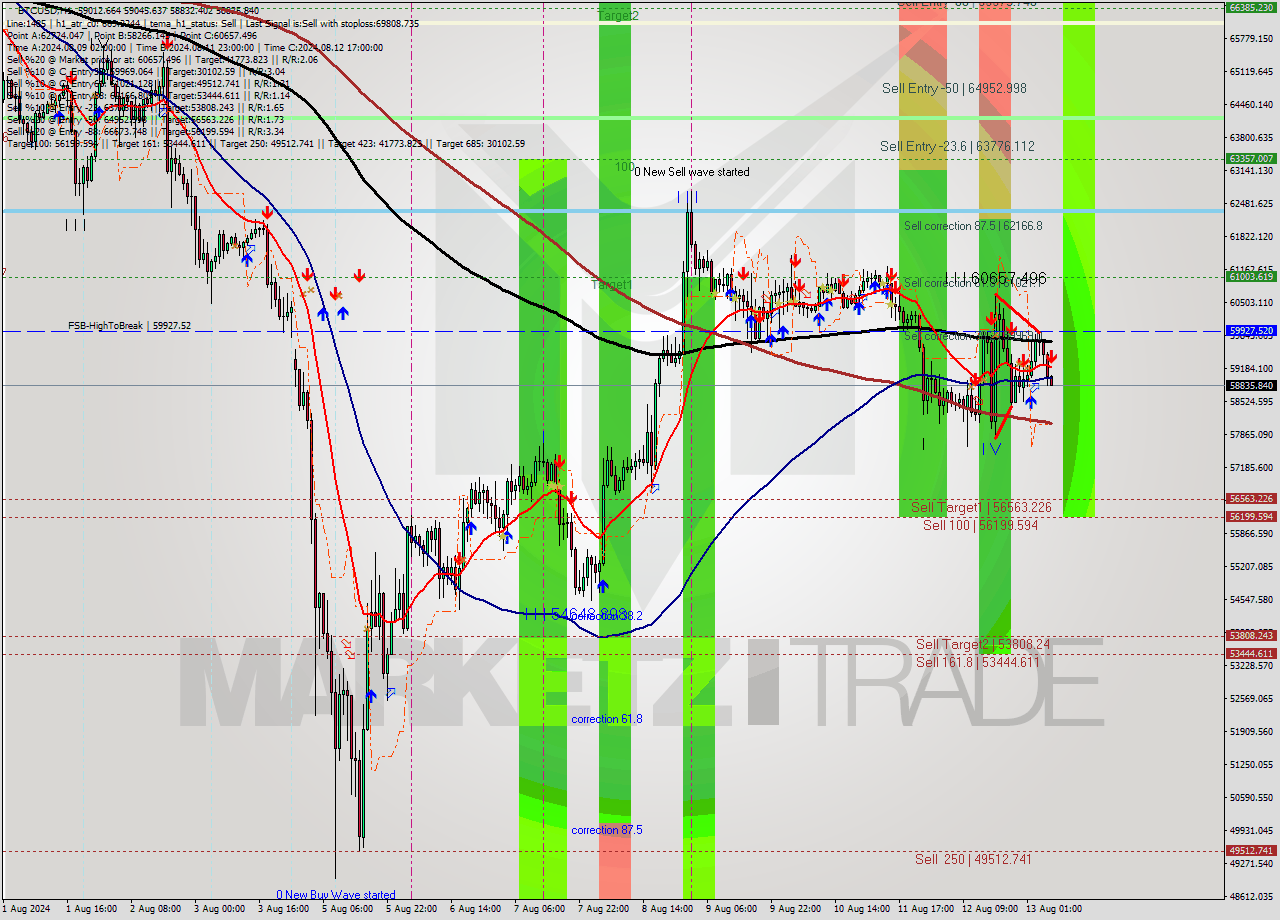Click the 64460.140 price axis value
The height and width of the screenshot is (920, 1280).
[1250, 104]
